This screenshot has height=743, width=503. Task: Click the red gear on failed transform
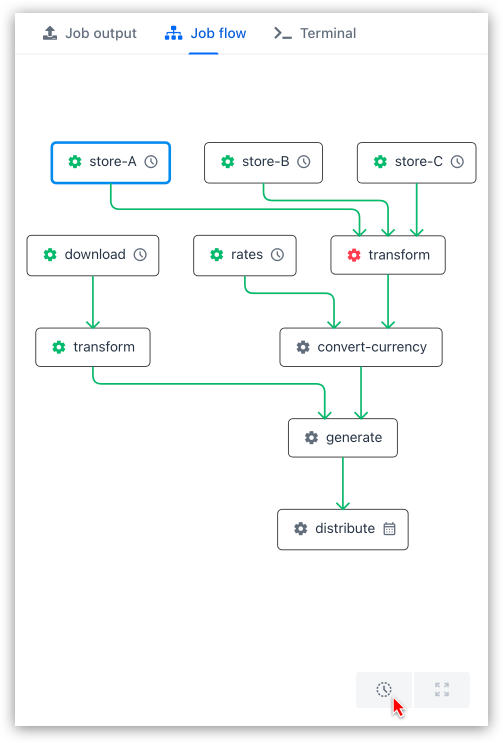coord(354,255)
